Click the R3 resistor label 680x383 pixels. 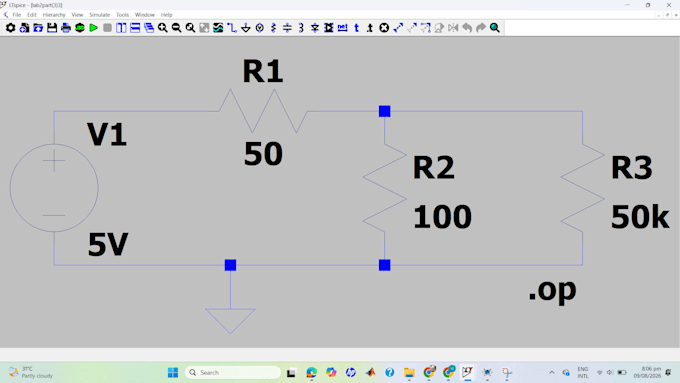click(x=631, y=168)
